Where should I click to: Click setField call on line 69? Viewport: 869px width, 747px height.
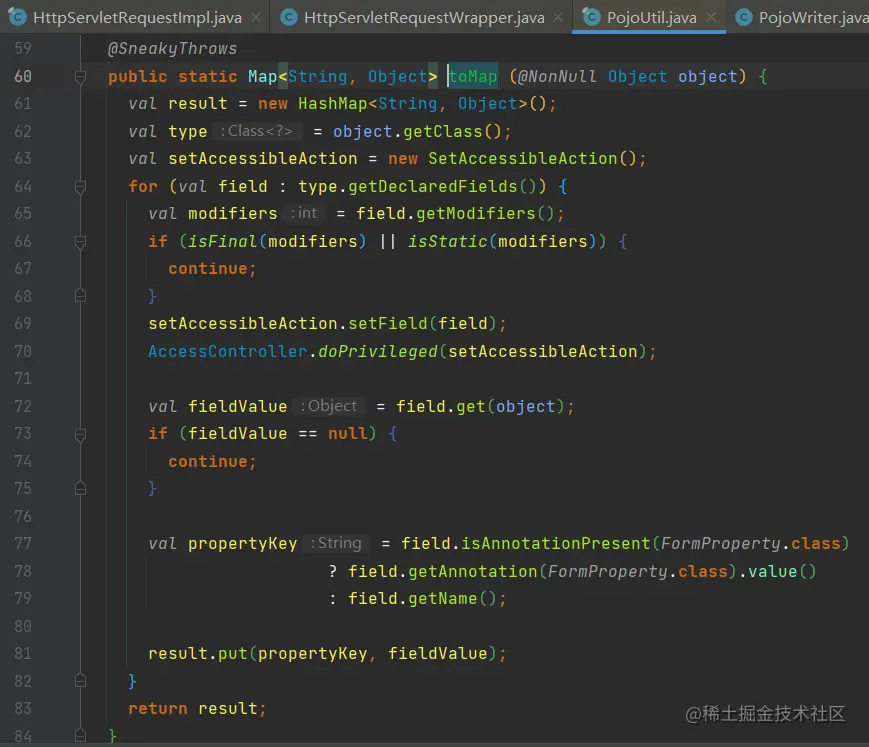(387, 324)
